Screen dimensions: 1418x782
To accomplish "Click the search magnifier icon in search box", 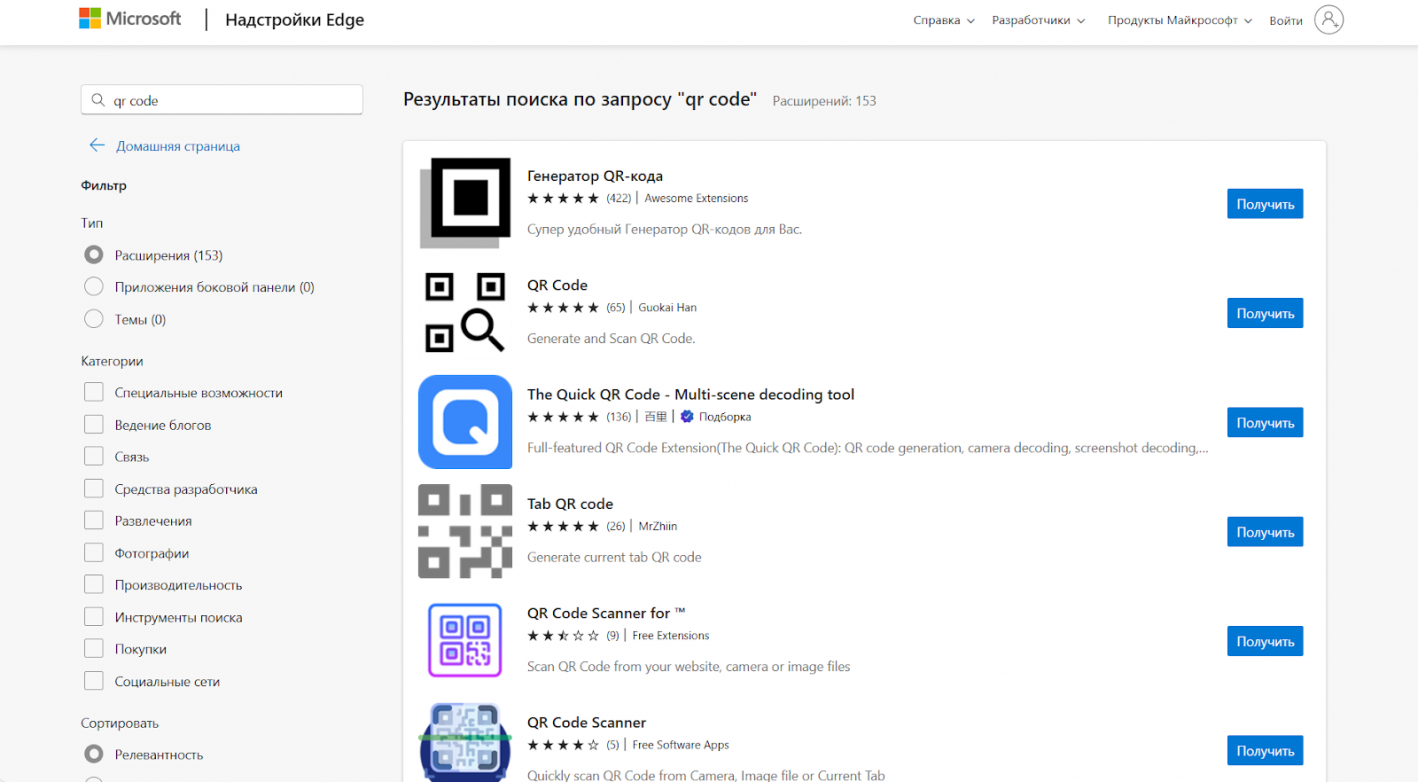I will coord(98,100).
